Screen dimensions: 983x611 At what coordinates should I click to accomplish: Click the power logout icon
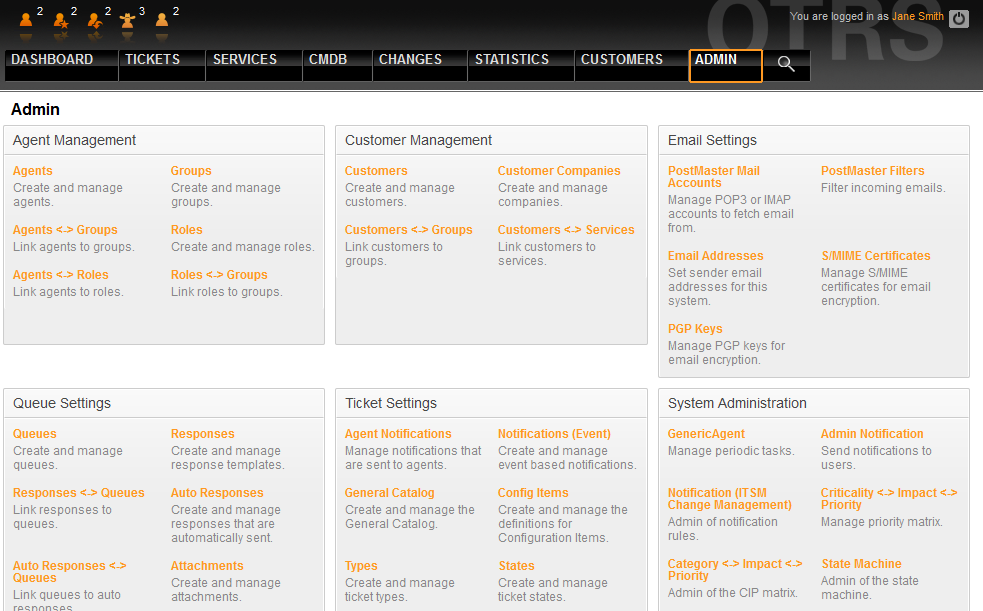point(959,18)
